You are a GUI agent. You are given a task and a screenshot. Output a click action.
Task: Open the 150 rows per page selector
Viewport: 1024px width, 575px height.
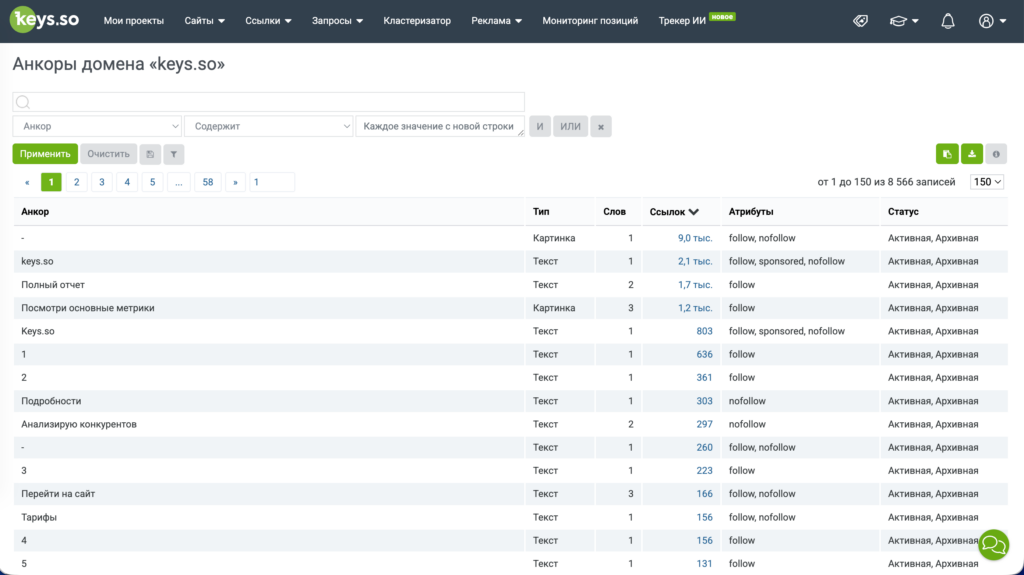[987, 182]
